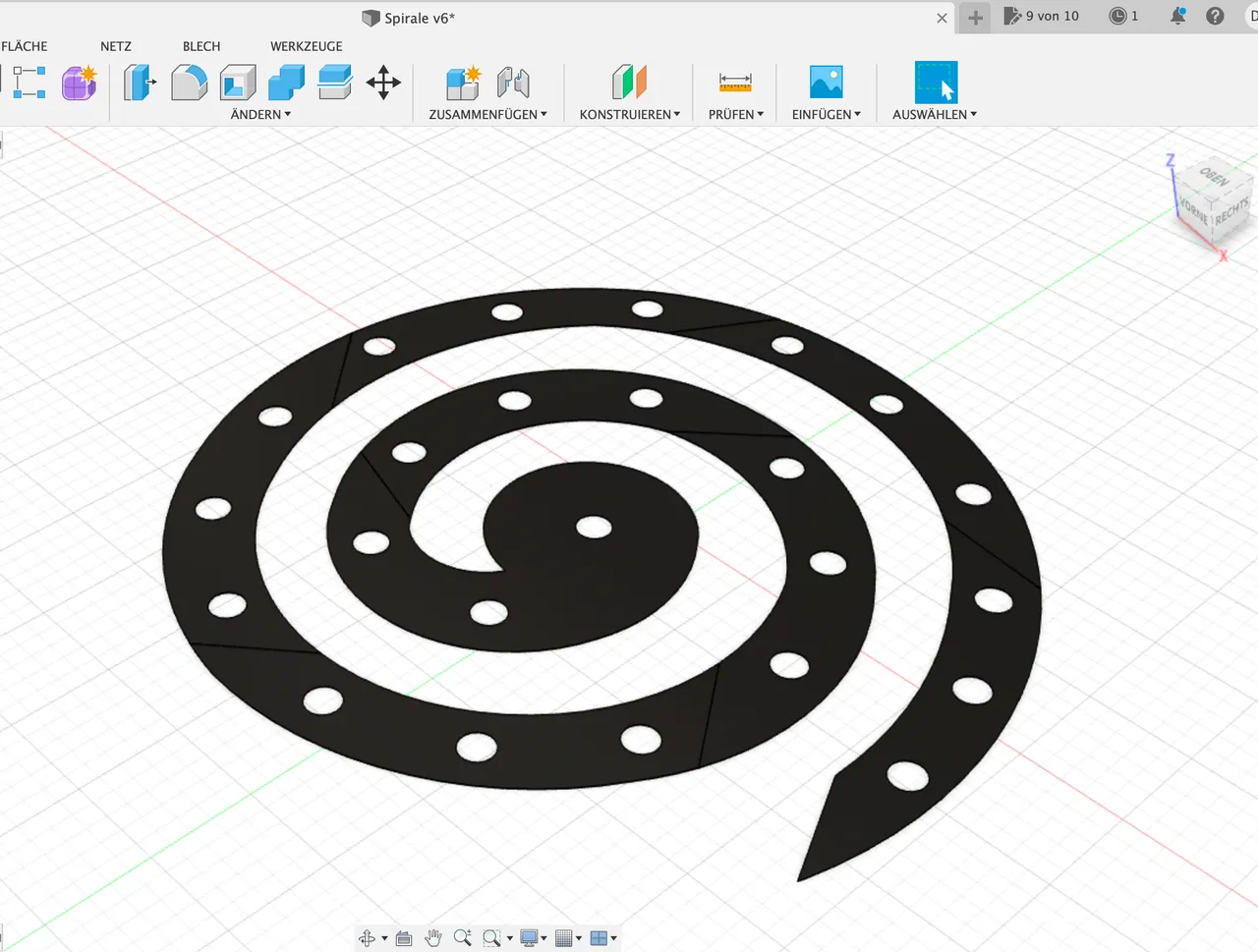Click the Offset Plane construct icon
The image size is (1258, 952).
629,83
